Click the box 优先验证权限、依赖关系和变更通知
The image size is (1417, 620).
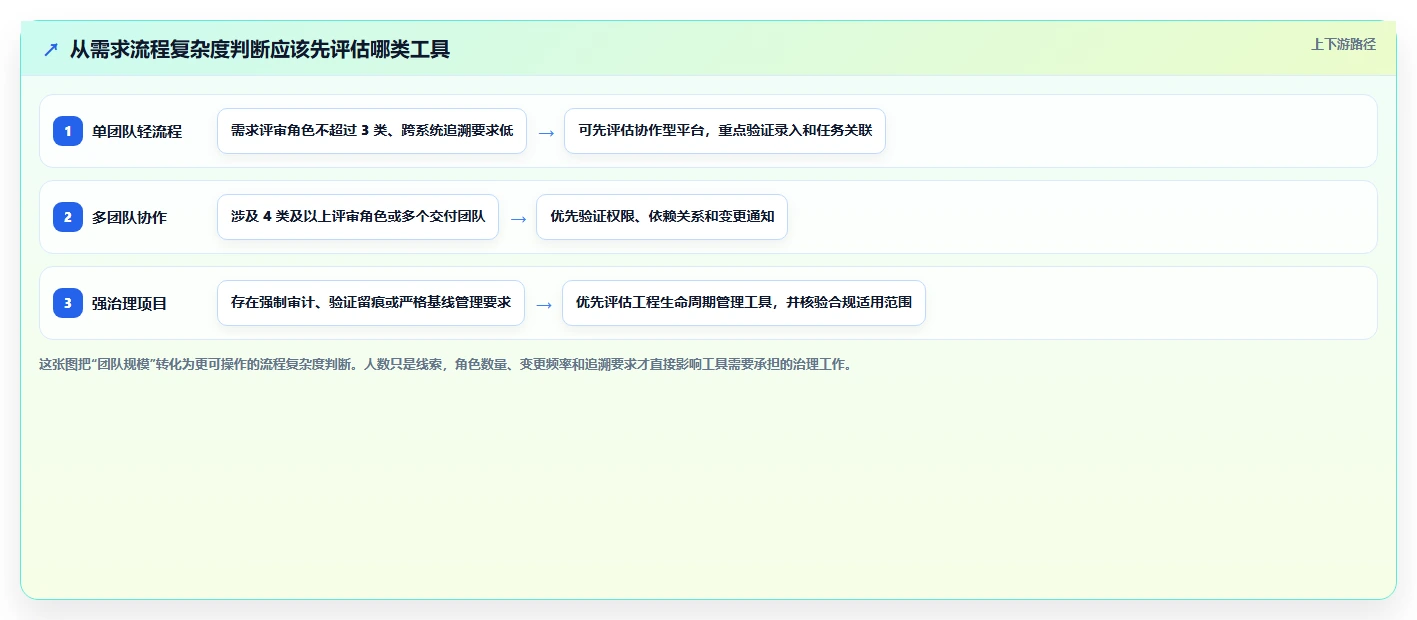pos(662,217)
